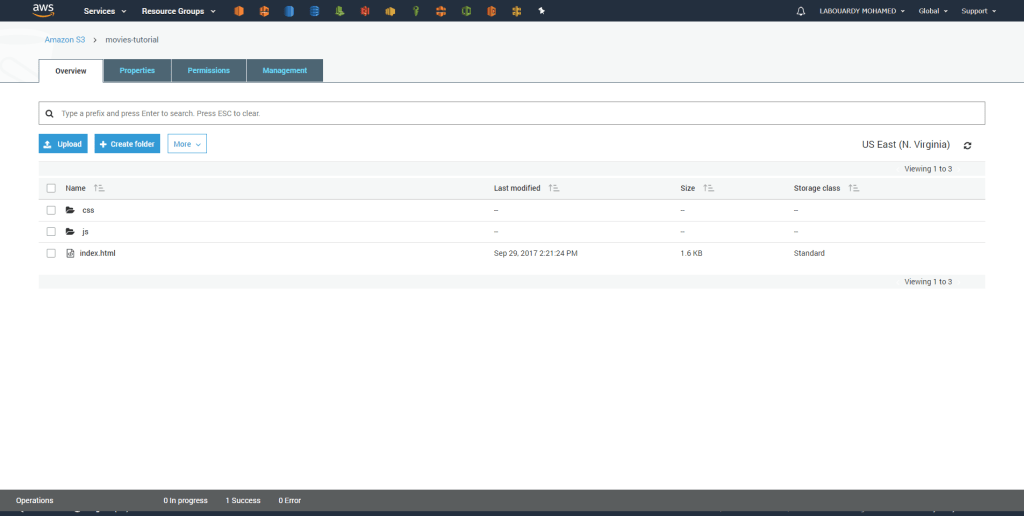Open the Global region dropdown
1024x516 pixels.
pyautogui.click(x=933, y=11)
